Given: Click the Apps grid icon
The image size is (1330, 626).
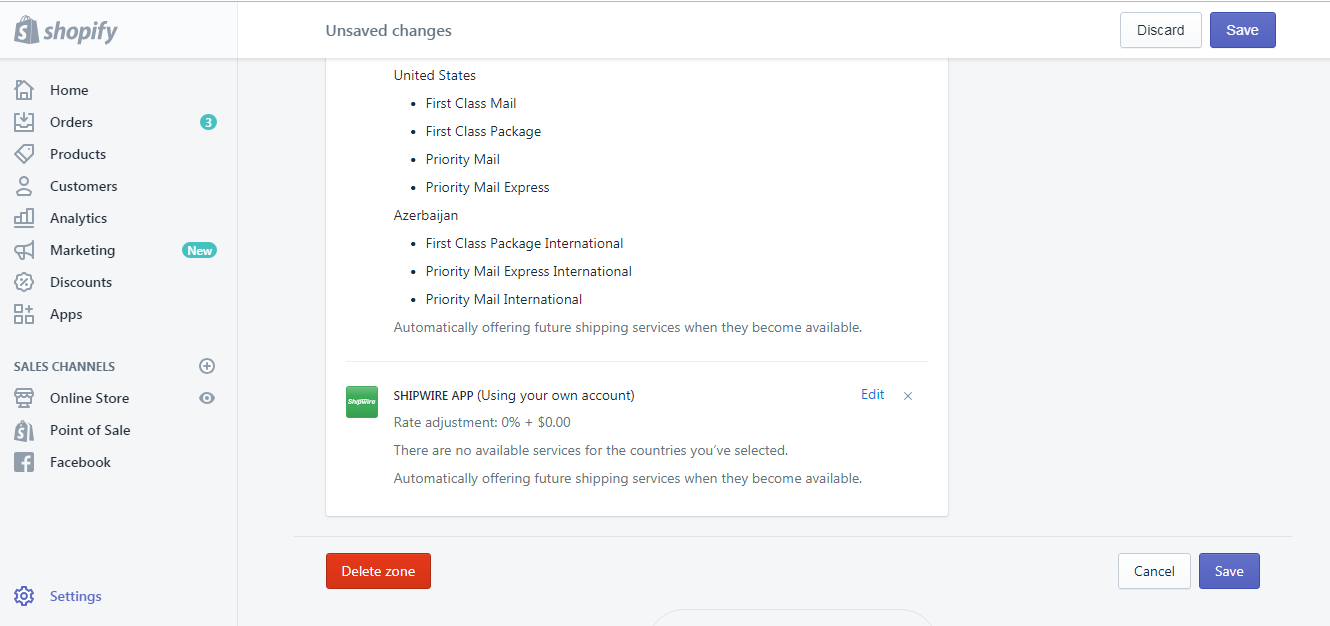Looking at the screenshot, I should 24,314.
